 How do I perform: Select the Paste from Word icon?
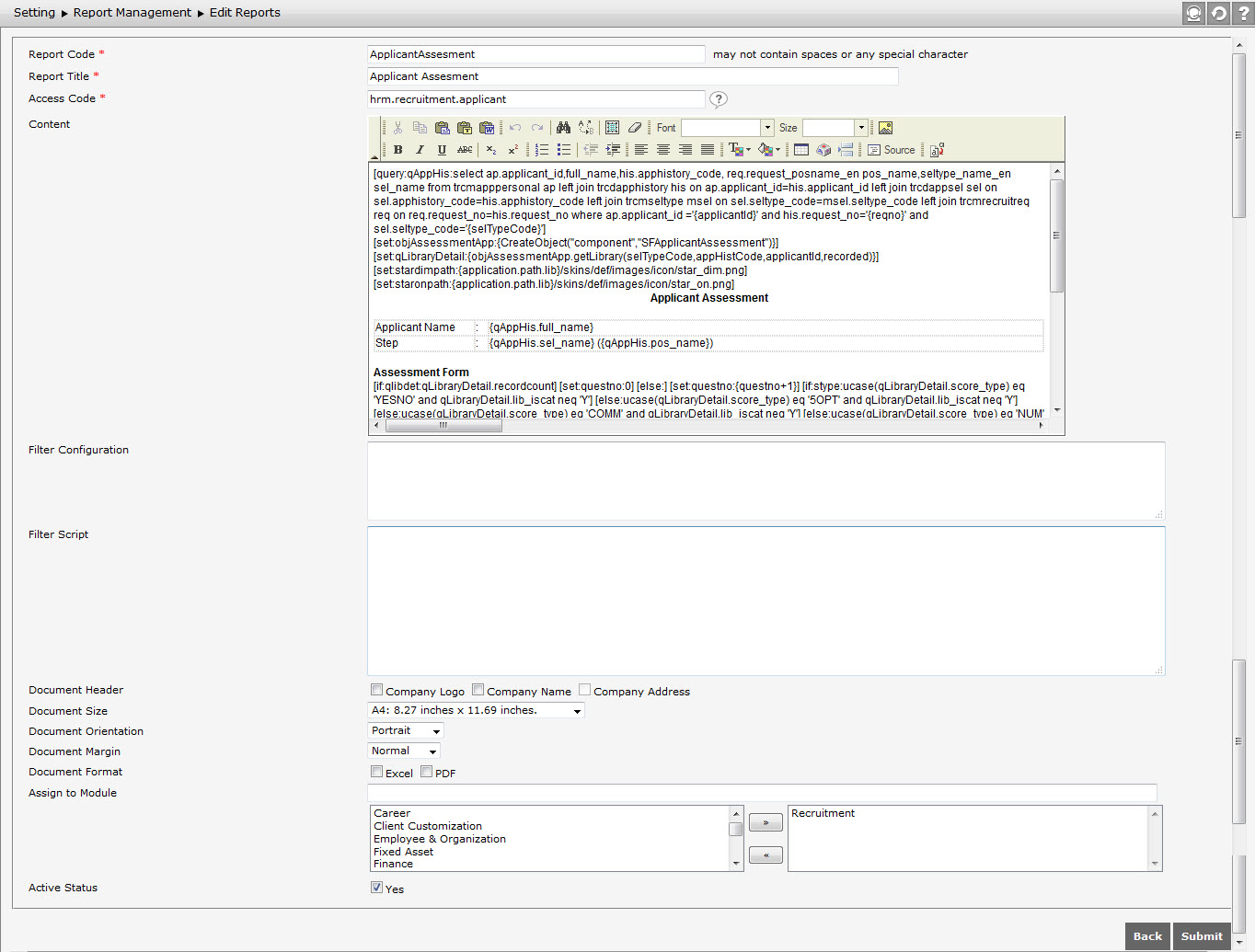[487, 127]
